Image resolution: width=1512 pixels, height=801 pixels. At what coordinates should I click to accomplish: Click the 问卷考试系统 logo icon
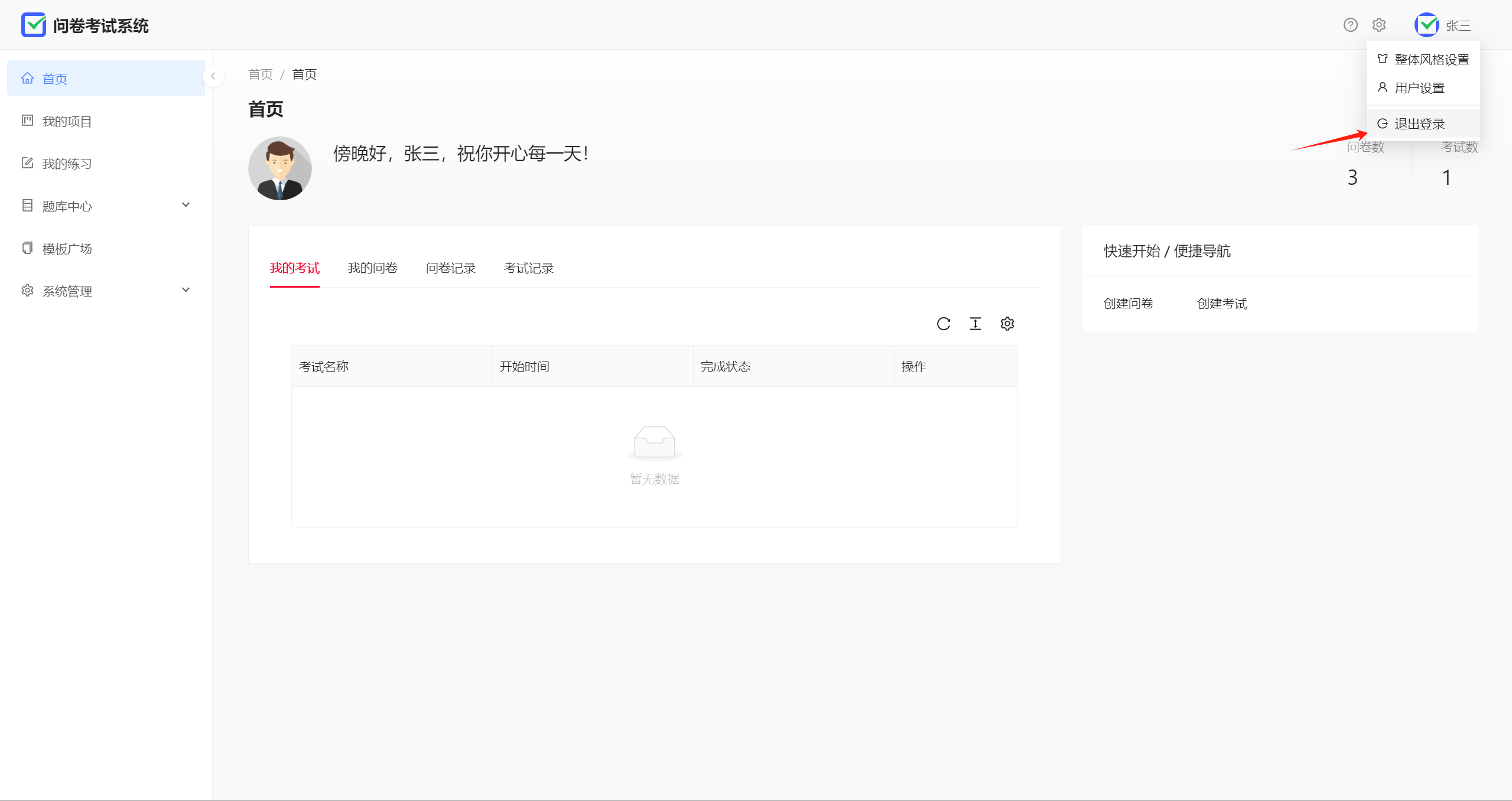pyautogui.click(x=34, y=25)
